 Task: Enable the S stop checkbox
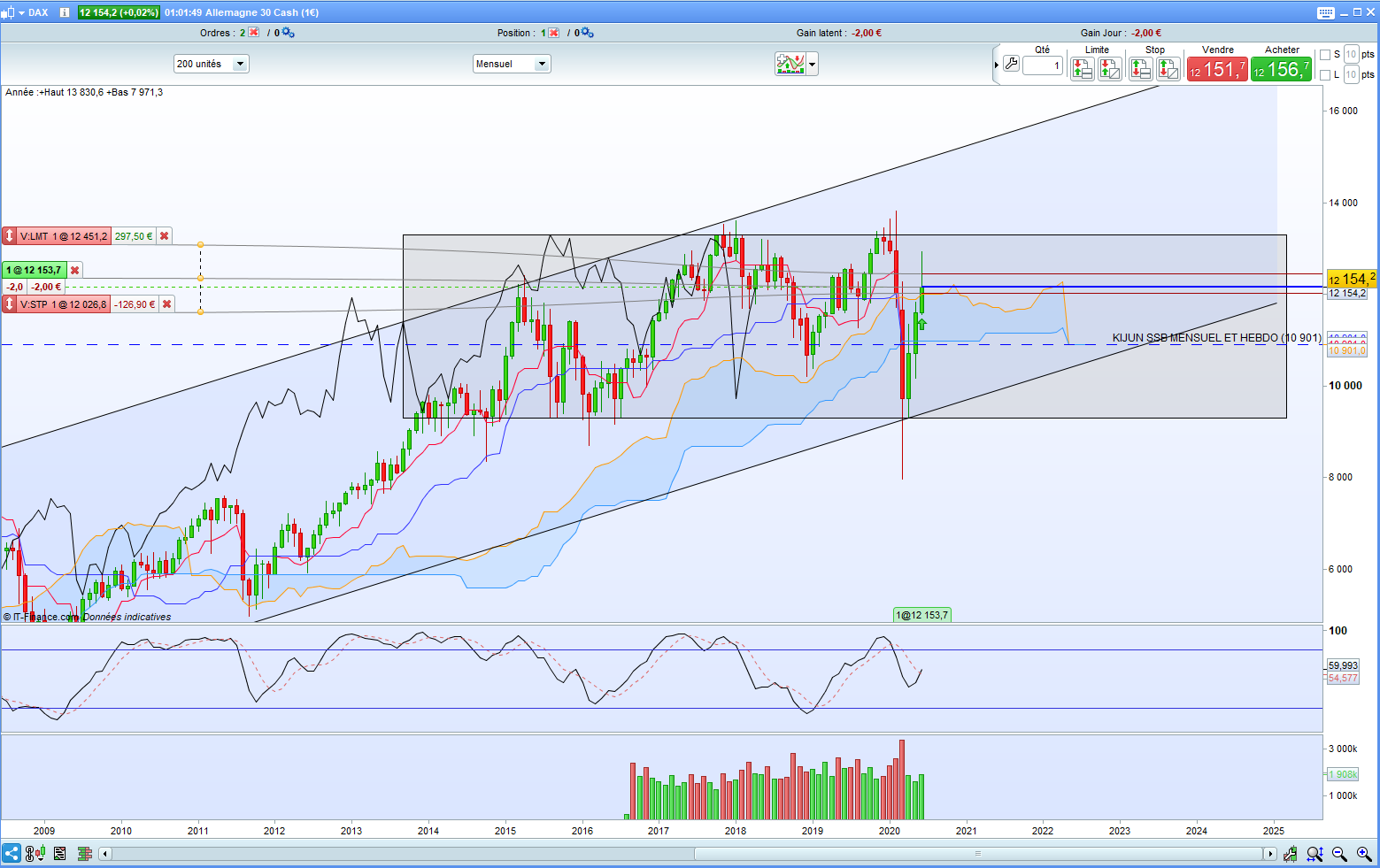[x=1325, y=55]
